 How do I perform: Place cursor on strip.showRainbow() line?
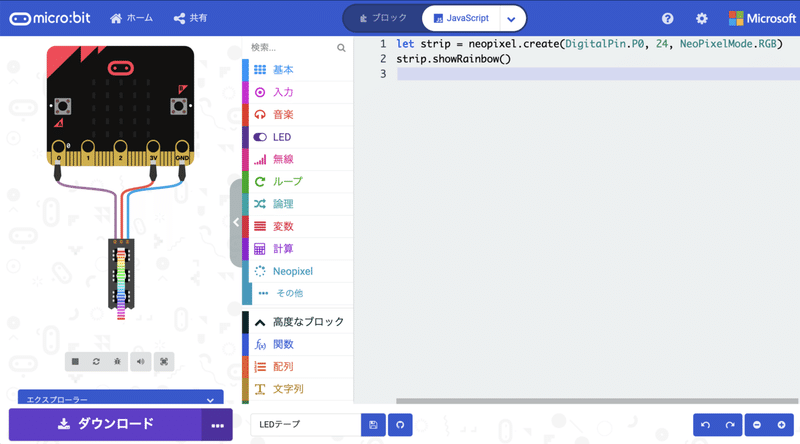453,59
